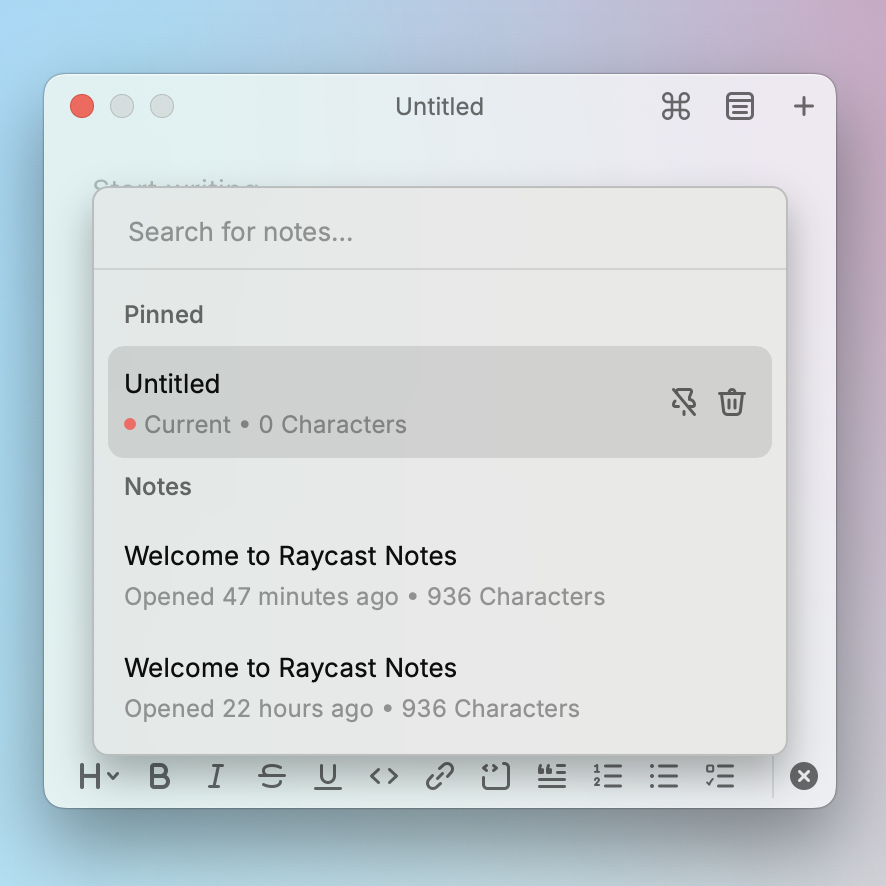The image size is (886, 886).
Task: Toggle italic formatting
Action: 215,776
